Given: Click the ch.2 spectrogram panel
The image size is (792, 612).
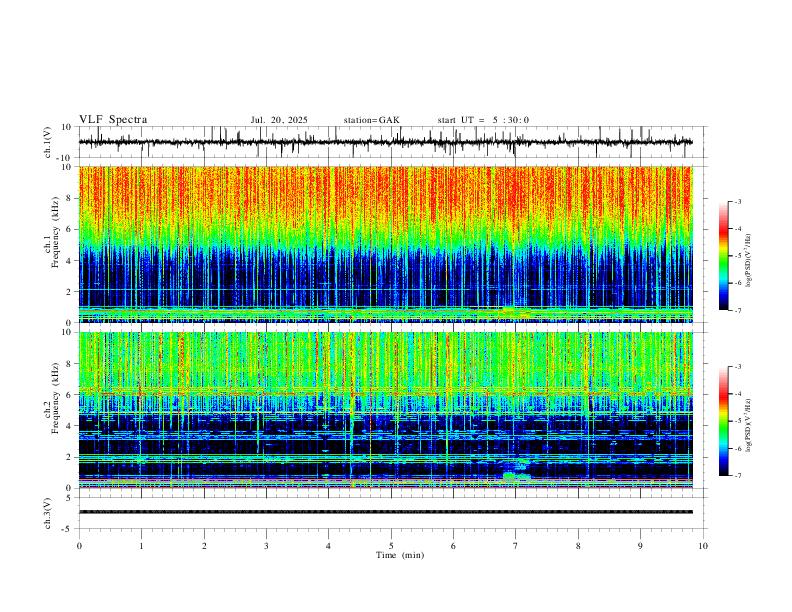Looking at the screenshot, I should pos(385,410).
